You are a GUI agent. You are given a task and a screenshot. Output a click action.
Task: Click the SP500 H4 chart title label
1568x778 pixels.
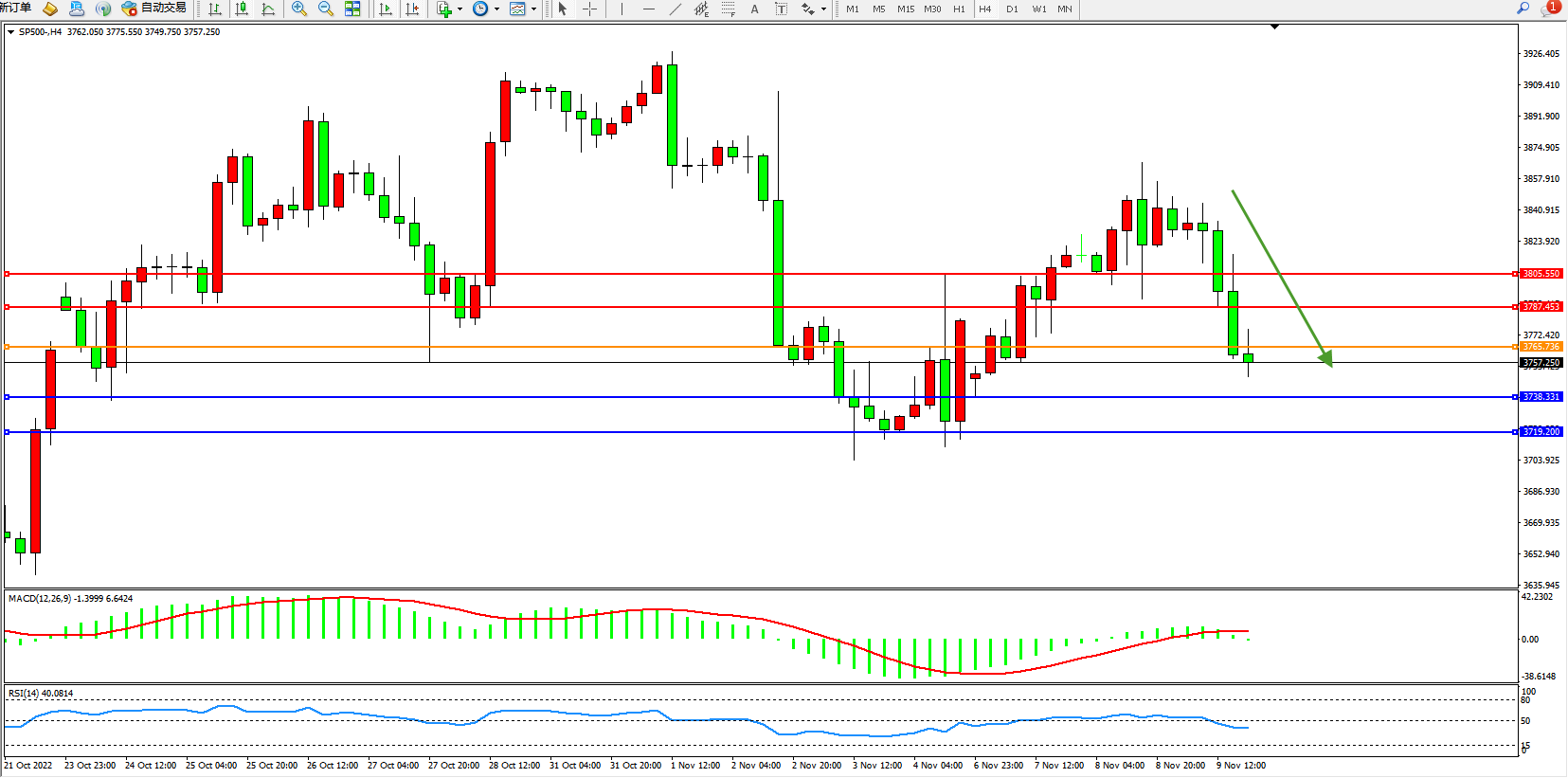(x=40, y=31)
